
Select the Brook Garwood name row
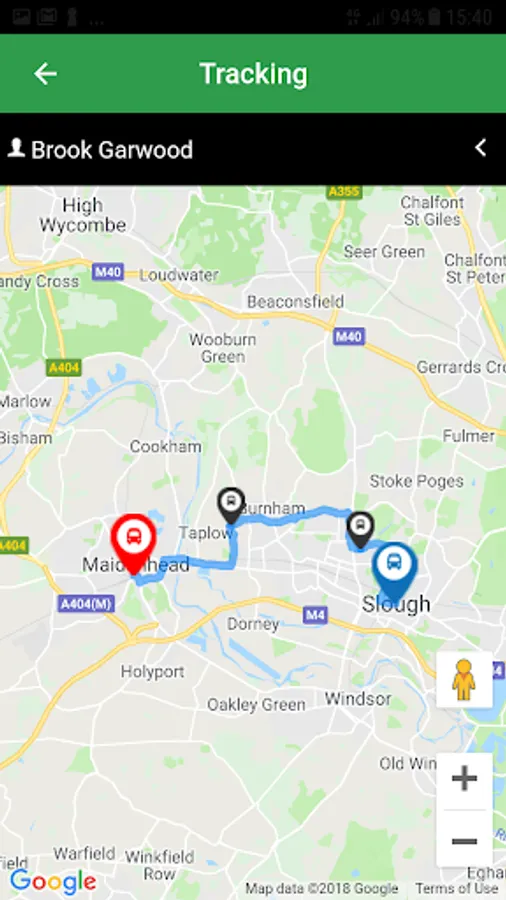click(253, 149)
